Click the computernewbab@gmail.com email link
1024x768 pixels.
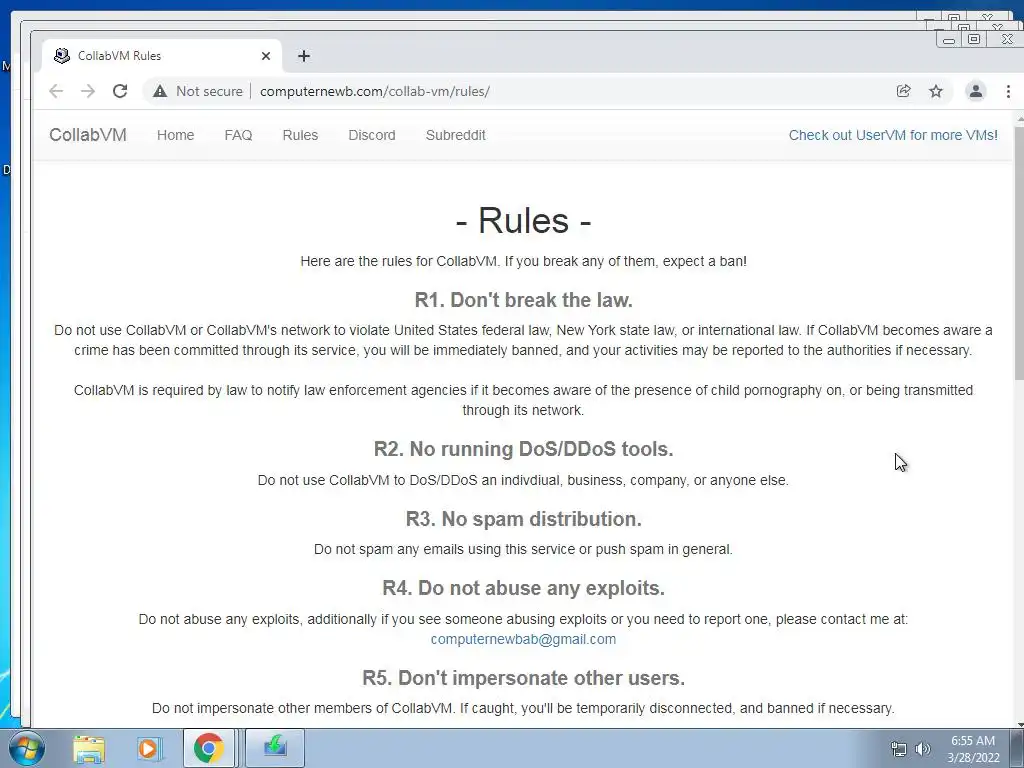[523, 639]
